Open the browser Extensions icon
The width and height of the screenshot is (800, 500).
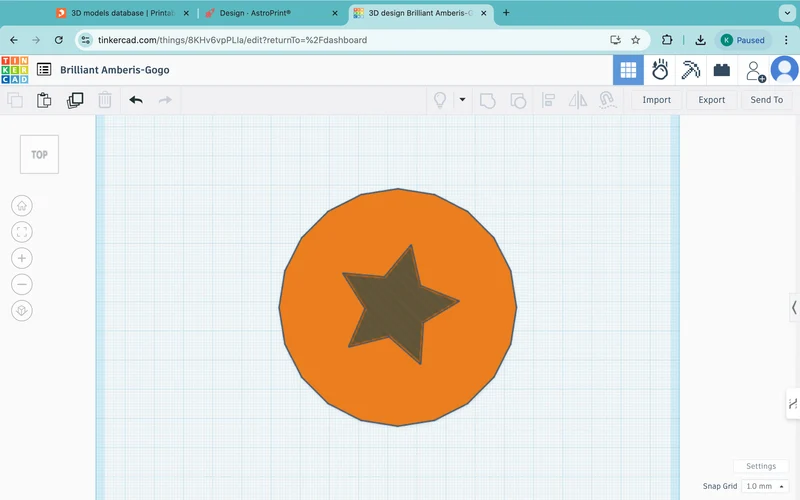667,40
